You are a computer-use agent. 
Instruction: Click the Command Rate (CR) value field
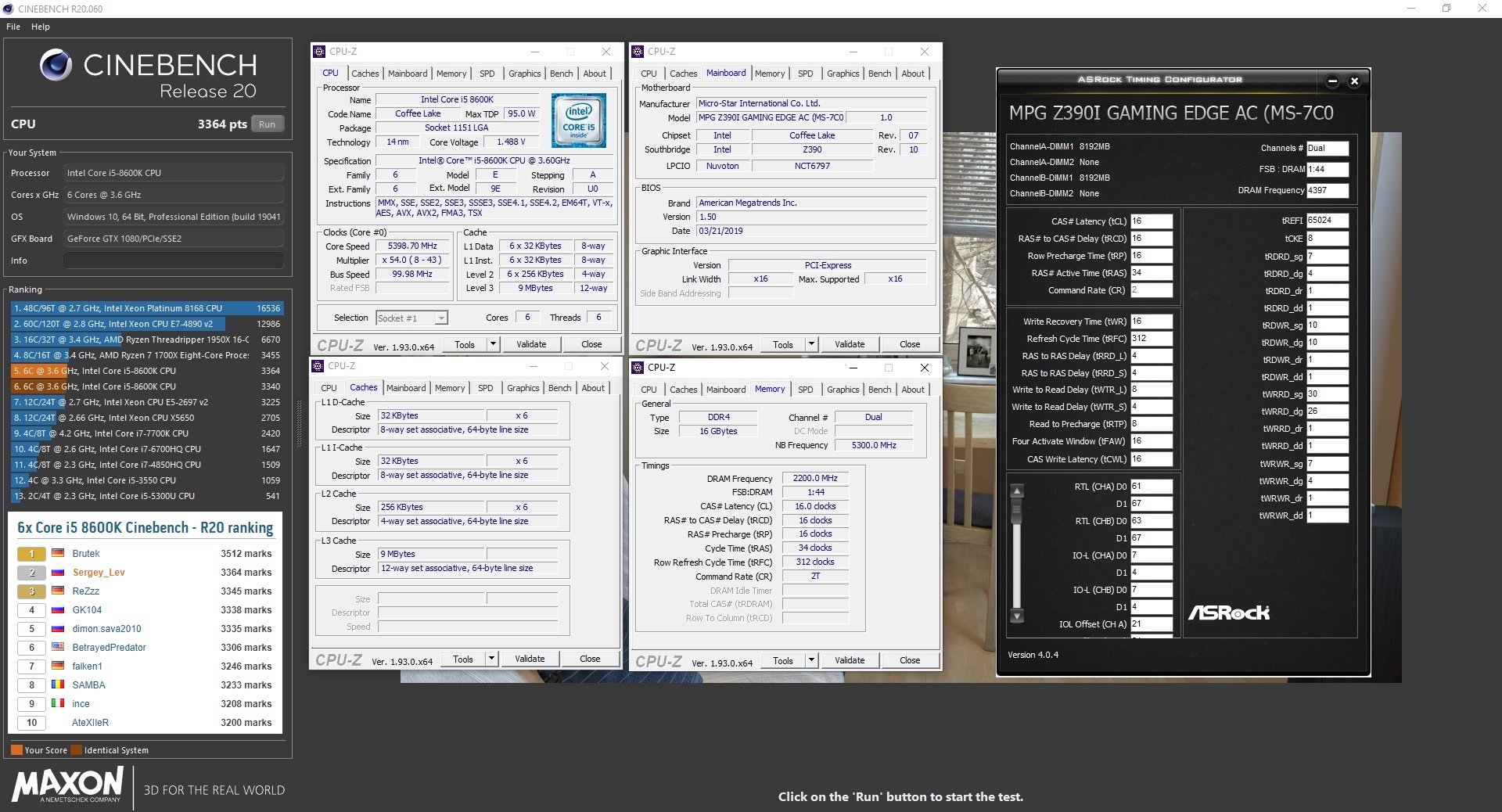click(1151, 290)
